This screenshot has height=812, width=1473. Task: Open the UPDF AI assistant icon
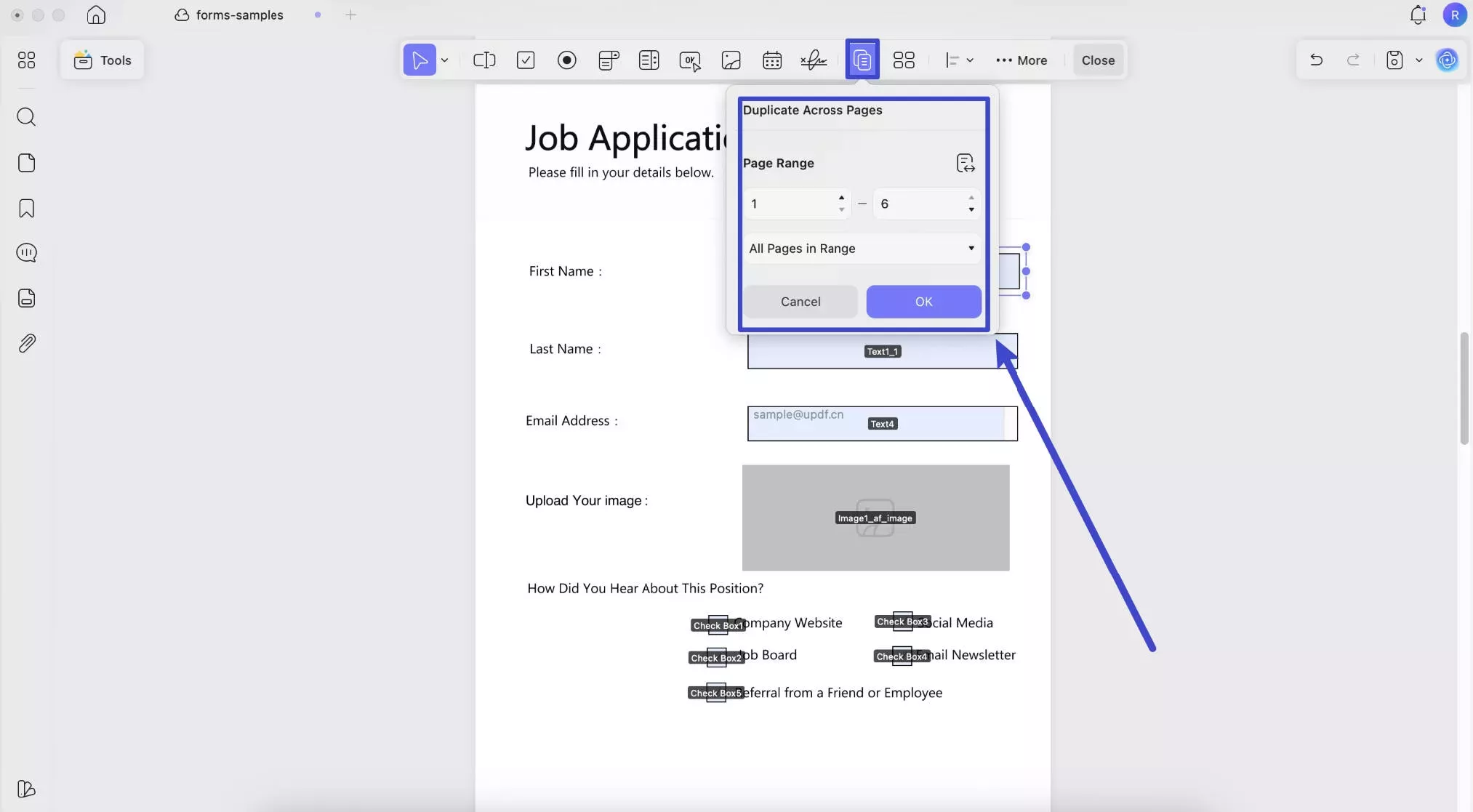(1447, 60)
